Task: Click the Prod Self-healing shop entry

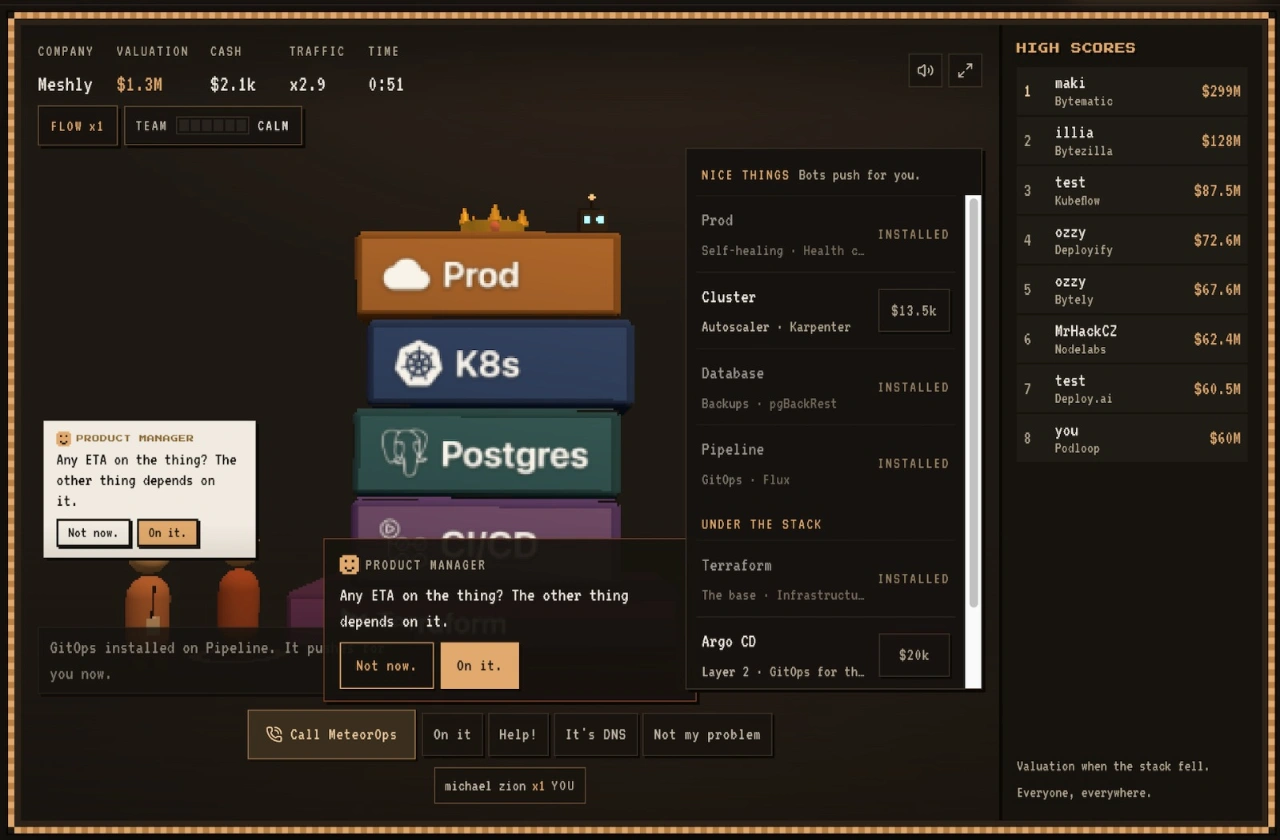Action: pyautogui.click(x=825, y=234)
